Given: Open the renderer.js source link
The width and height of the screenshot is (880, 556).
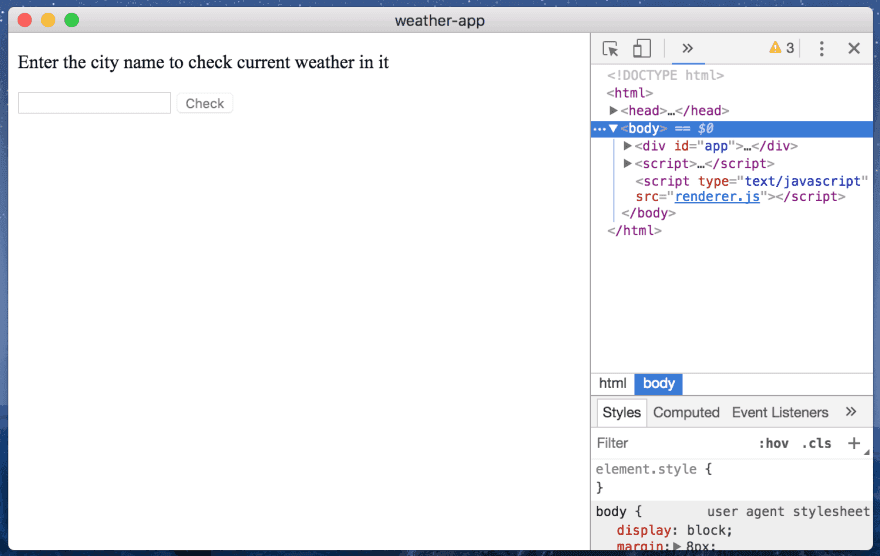Looking at the screenshot, I should [717, 197].
